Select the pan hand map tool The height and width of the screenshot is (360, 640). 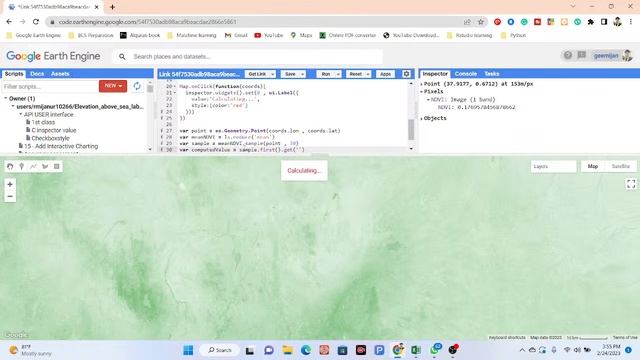click(10, 167)
